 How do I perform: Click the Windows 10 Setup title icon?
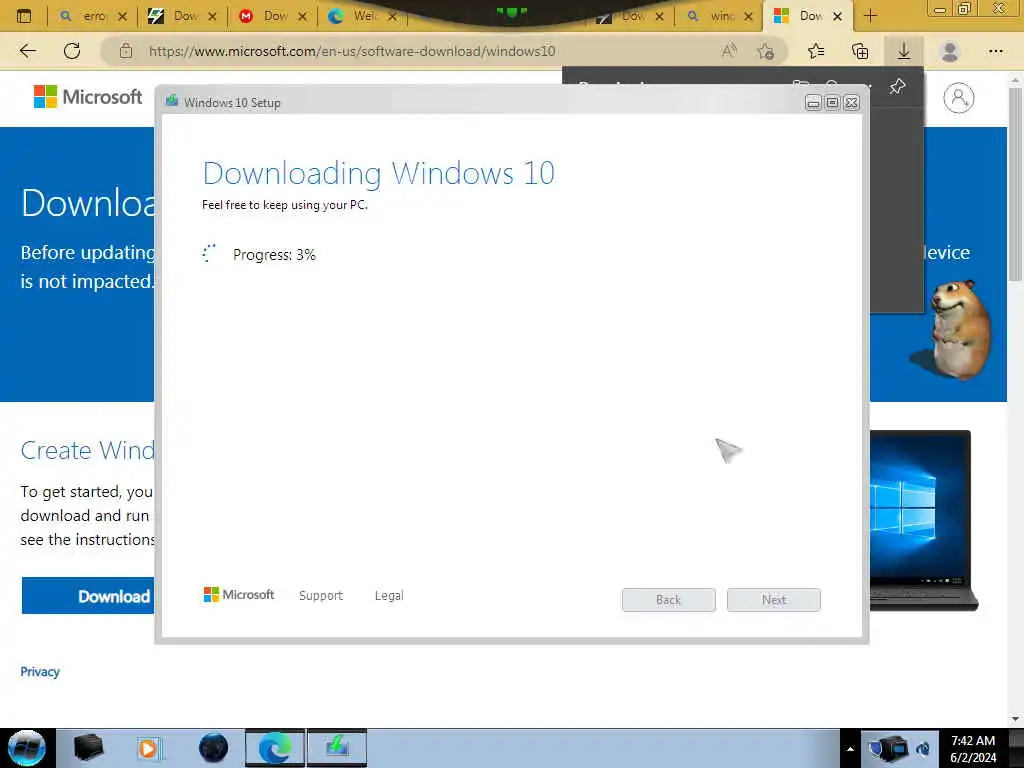click(172, 101)
